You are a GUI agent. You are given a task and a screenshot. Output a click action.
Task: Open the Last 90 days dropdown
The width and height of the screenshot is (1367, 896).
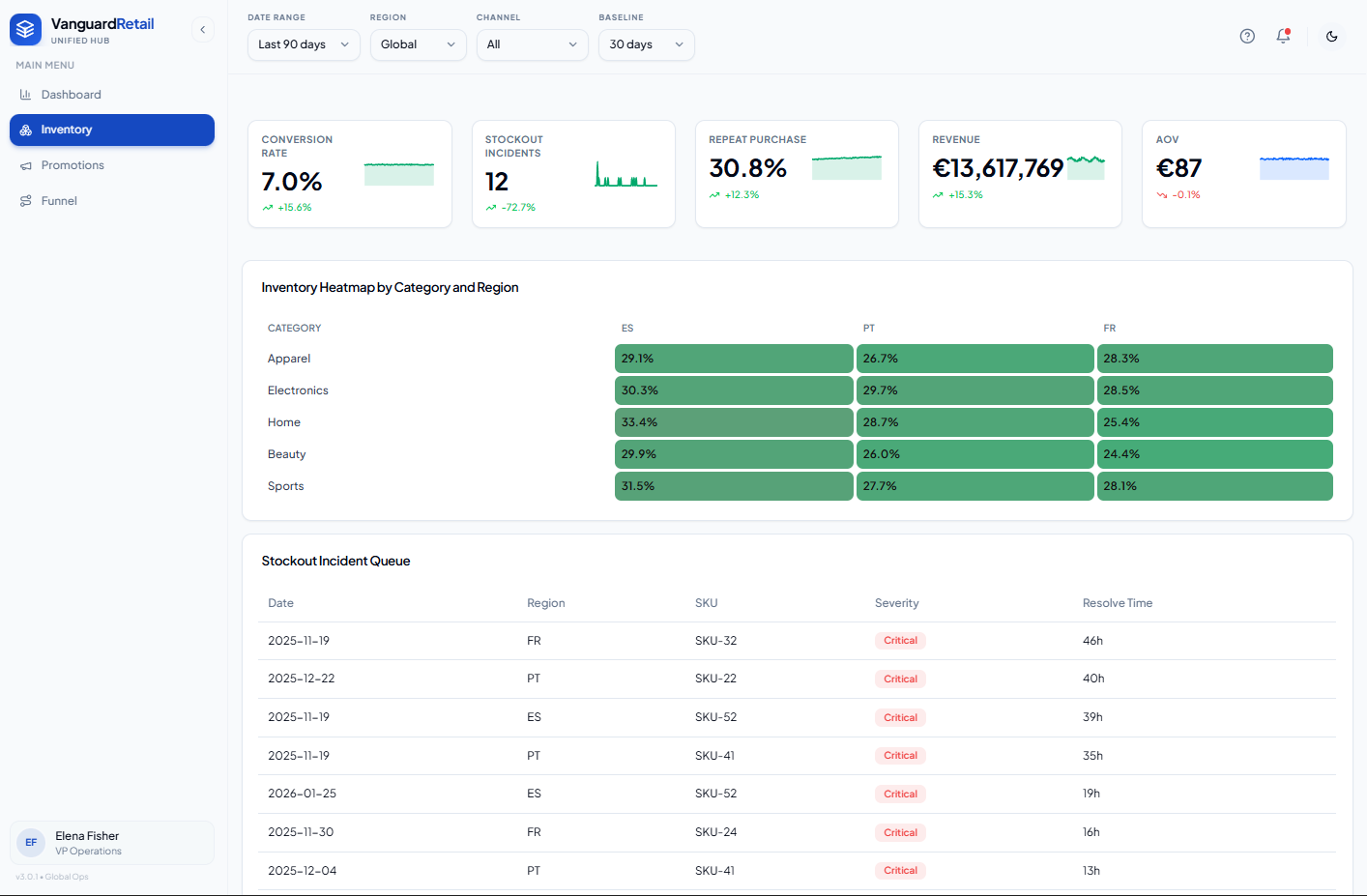coord(304,44)
